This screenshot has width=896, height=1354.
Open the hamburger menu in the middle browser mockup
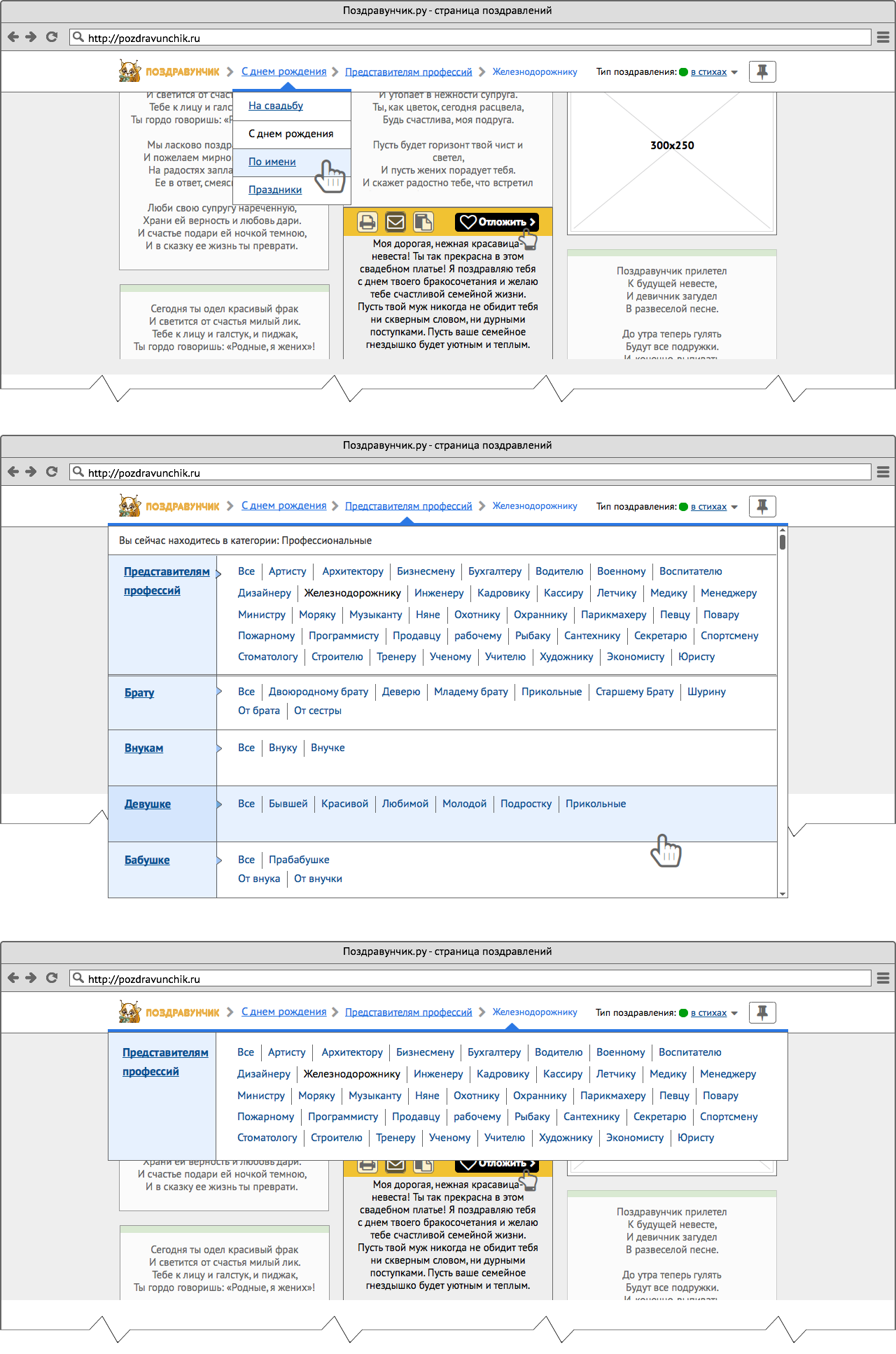click(883, 472)
